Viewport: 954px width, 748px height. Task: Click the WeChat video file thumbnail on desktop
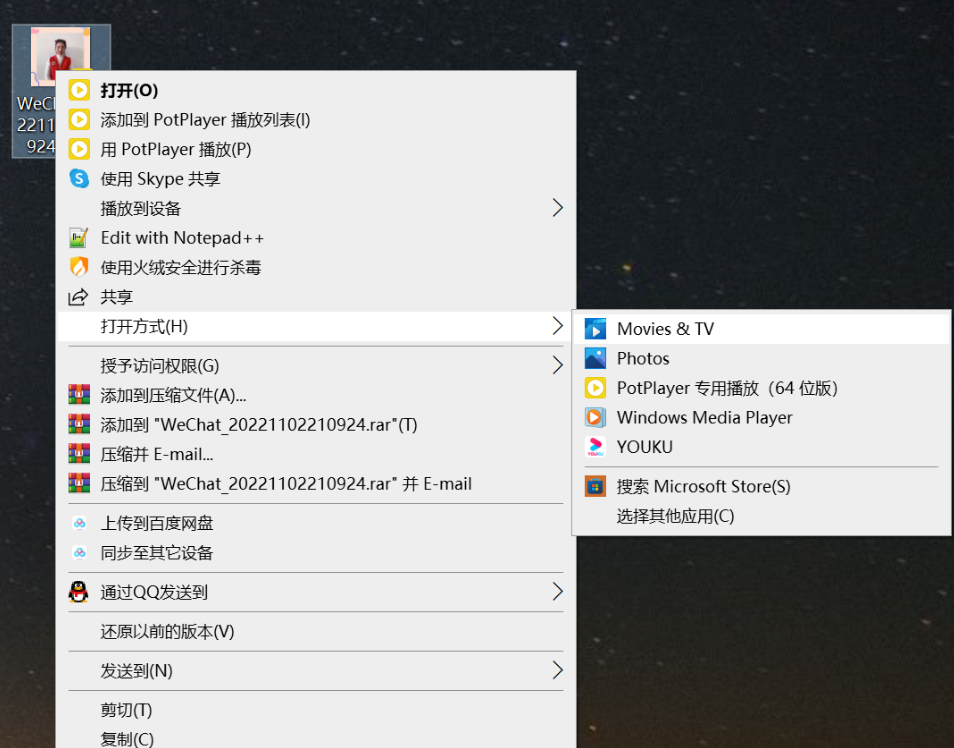coord(60,56)
